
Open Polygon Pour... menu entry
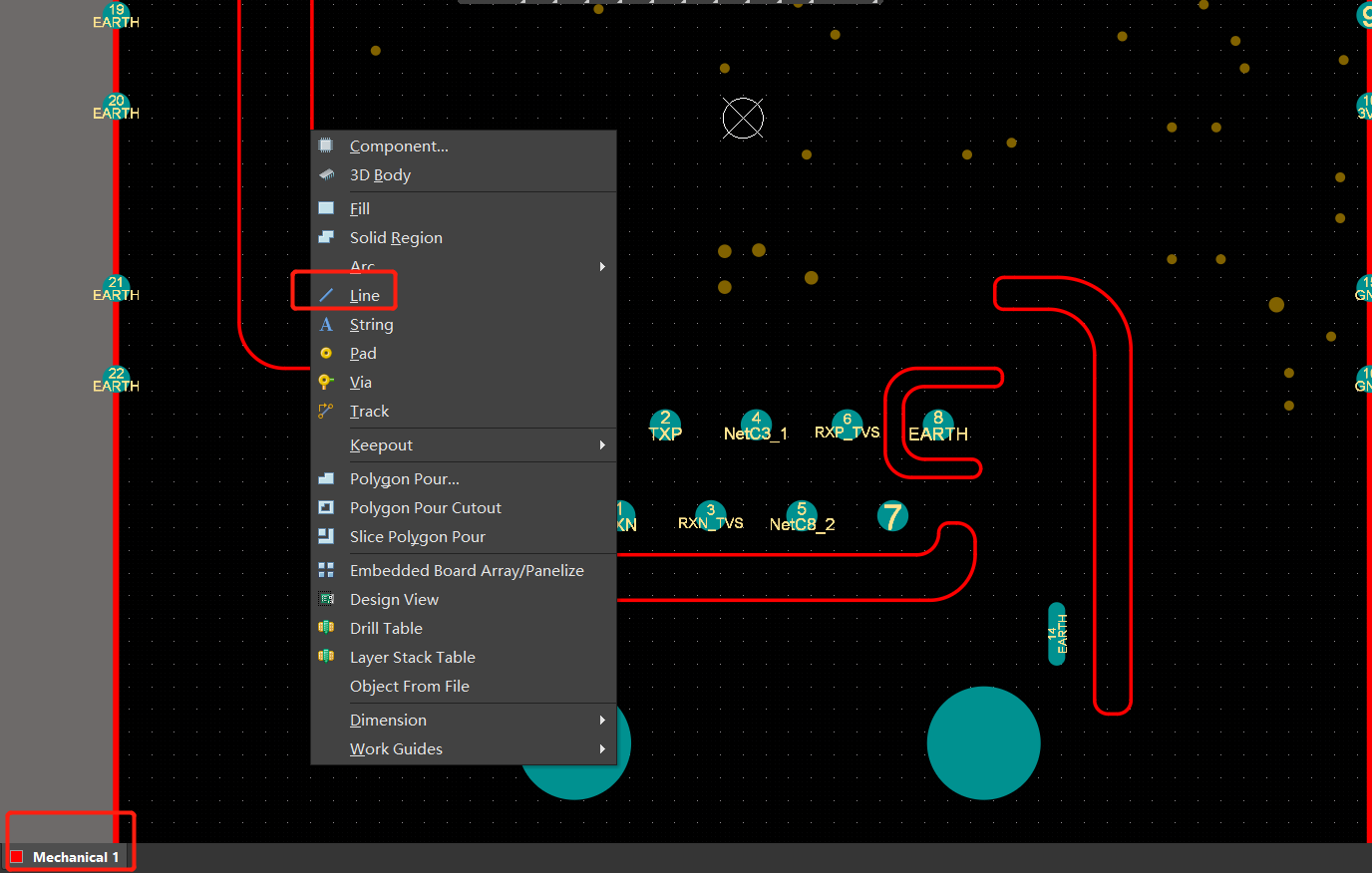click(464, 478)
